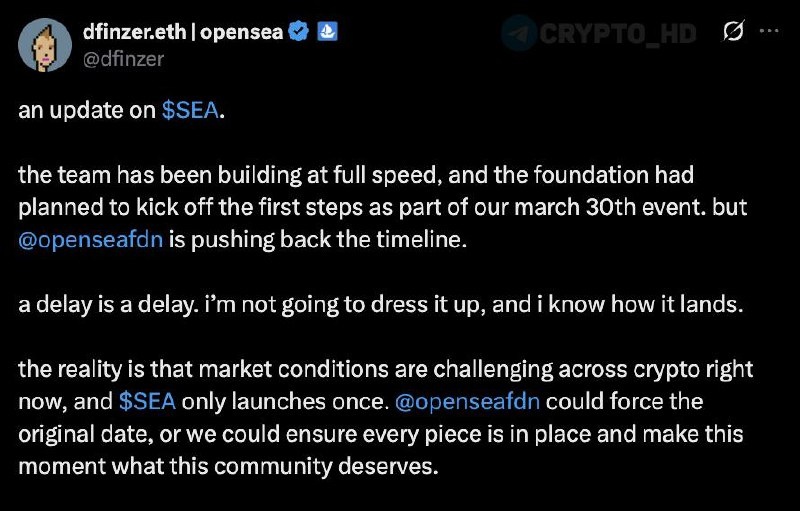Click the blue verified checkmark badge
The height and width of the screenshot is (511, 800).
[298, 32]
